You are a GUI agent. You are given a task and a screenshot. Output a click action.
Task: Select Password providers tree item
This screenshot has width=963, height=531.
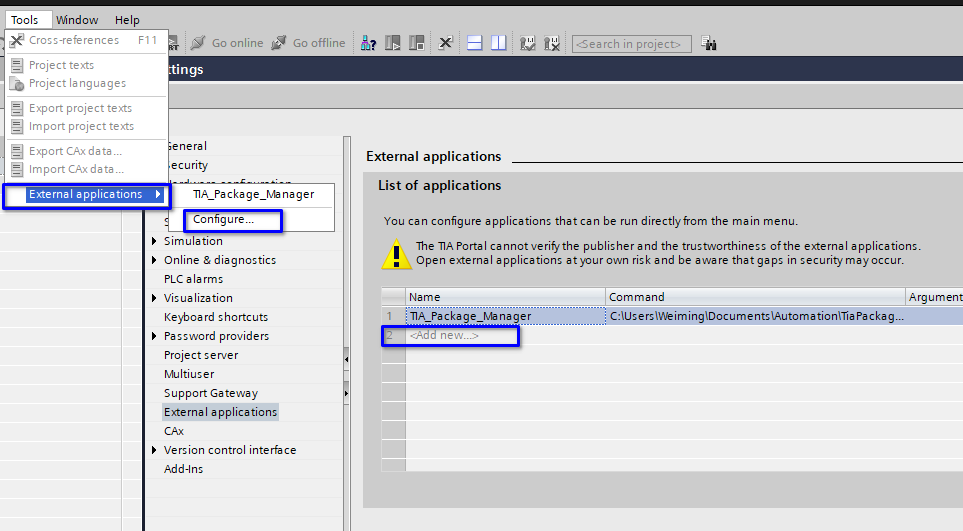click(x=216, y=336)
